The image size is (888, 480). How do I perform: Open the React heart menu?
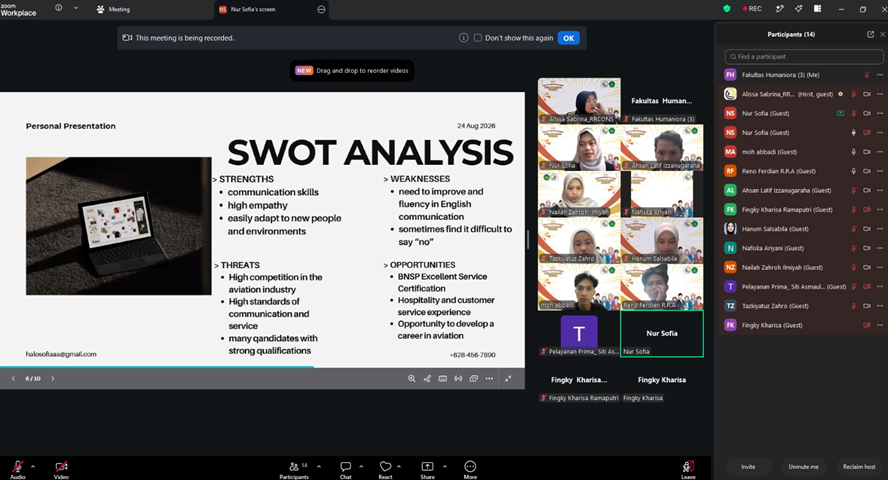(x=385, y=469)
